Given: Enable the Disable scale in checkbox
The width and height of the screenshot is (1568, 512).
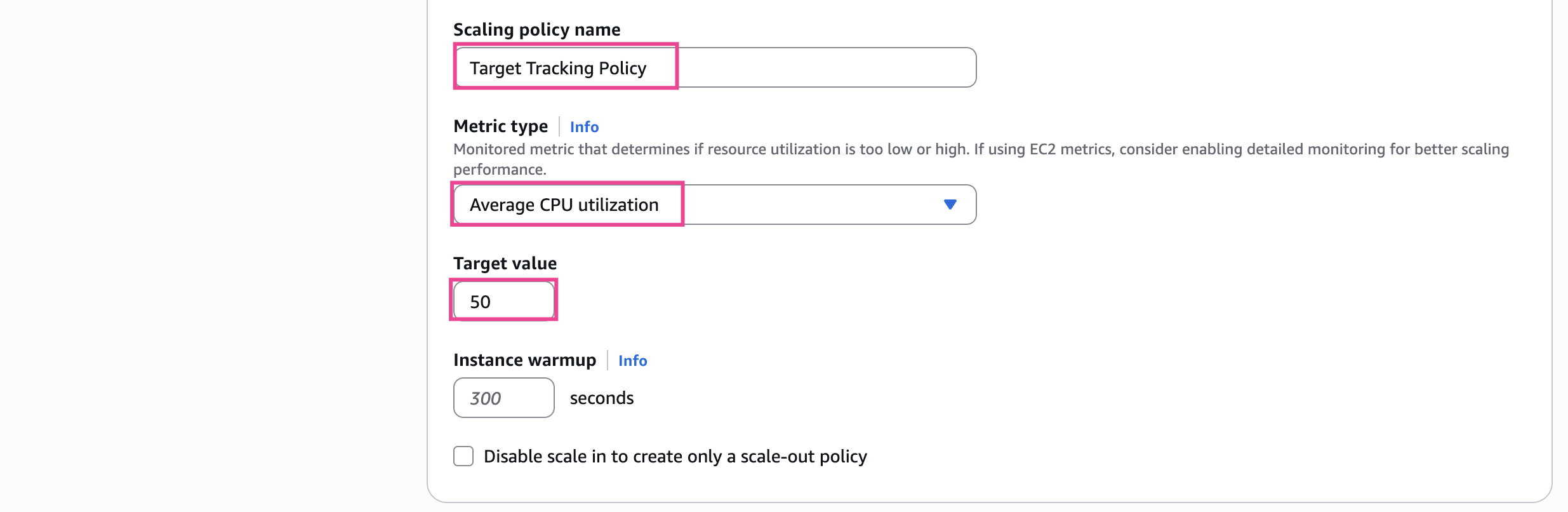Looking at the screenshot, I should (x=463, y=456).
